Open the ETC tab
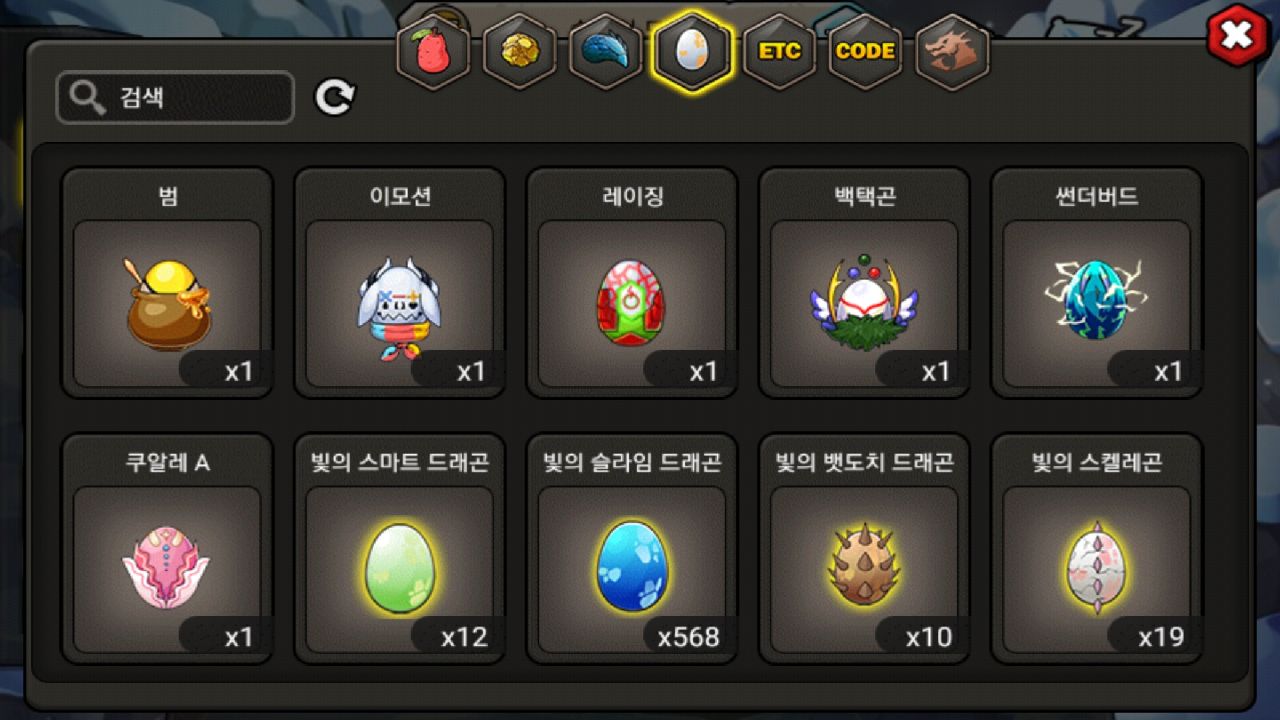 (779, 51)
